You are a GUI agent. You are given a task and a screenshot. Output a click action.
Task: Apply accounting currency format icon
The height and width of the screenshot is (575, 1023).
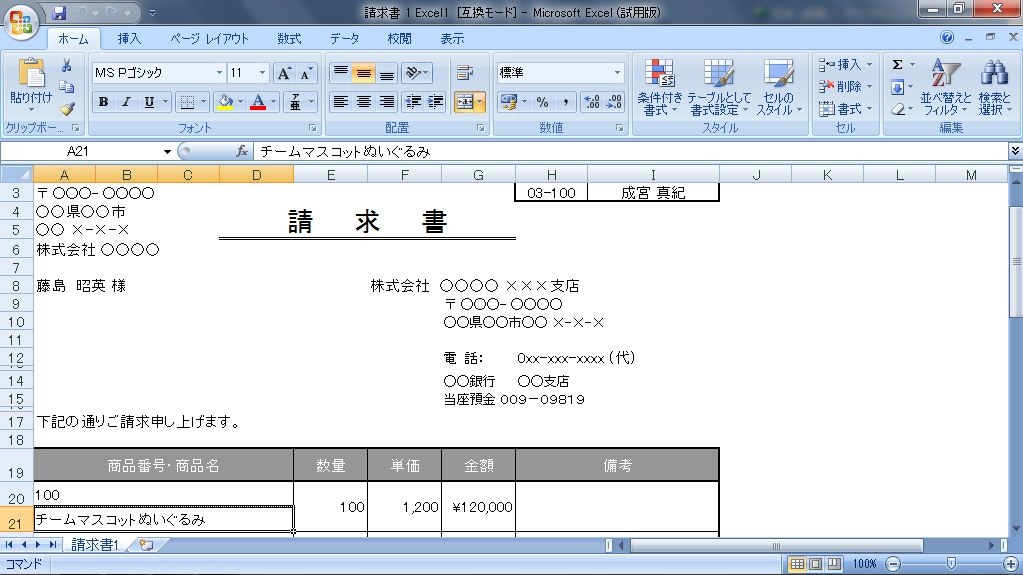(508, 102)
